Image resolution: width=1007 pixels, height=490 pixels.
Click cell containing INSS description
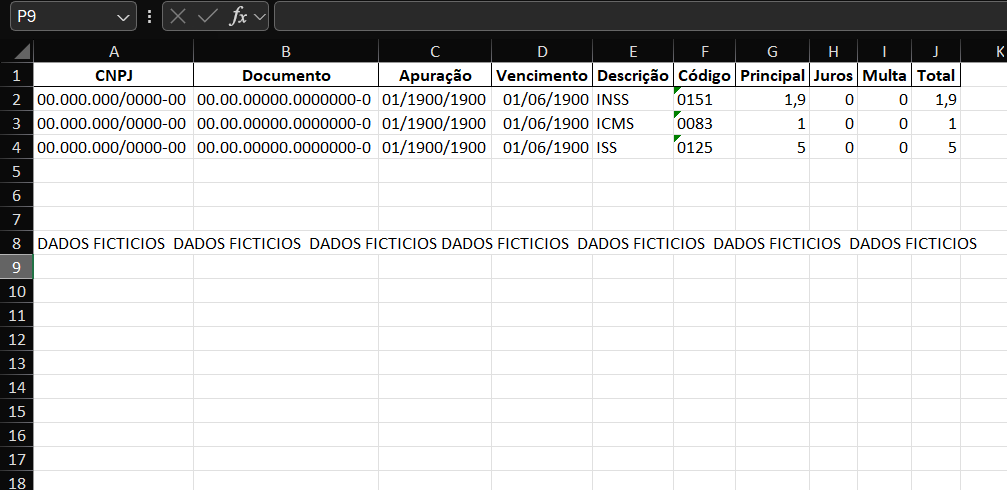point(632,99)
